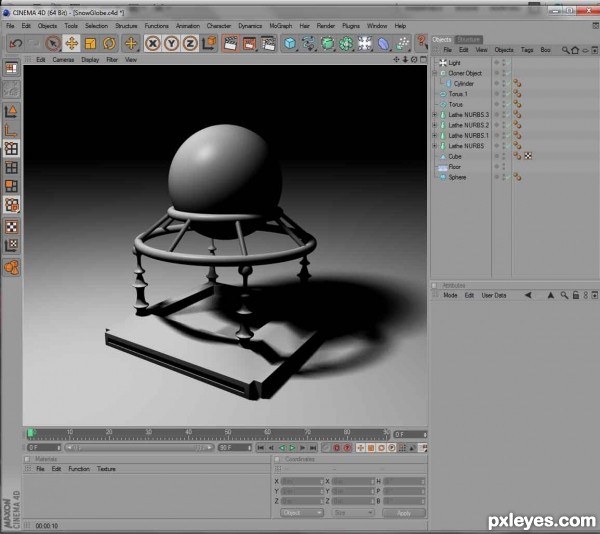Open the Attributes Mode menu
The image size is (600, 534).
pyautogui.click(x=450, y=295)
